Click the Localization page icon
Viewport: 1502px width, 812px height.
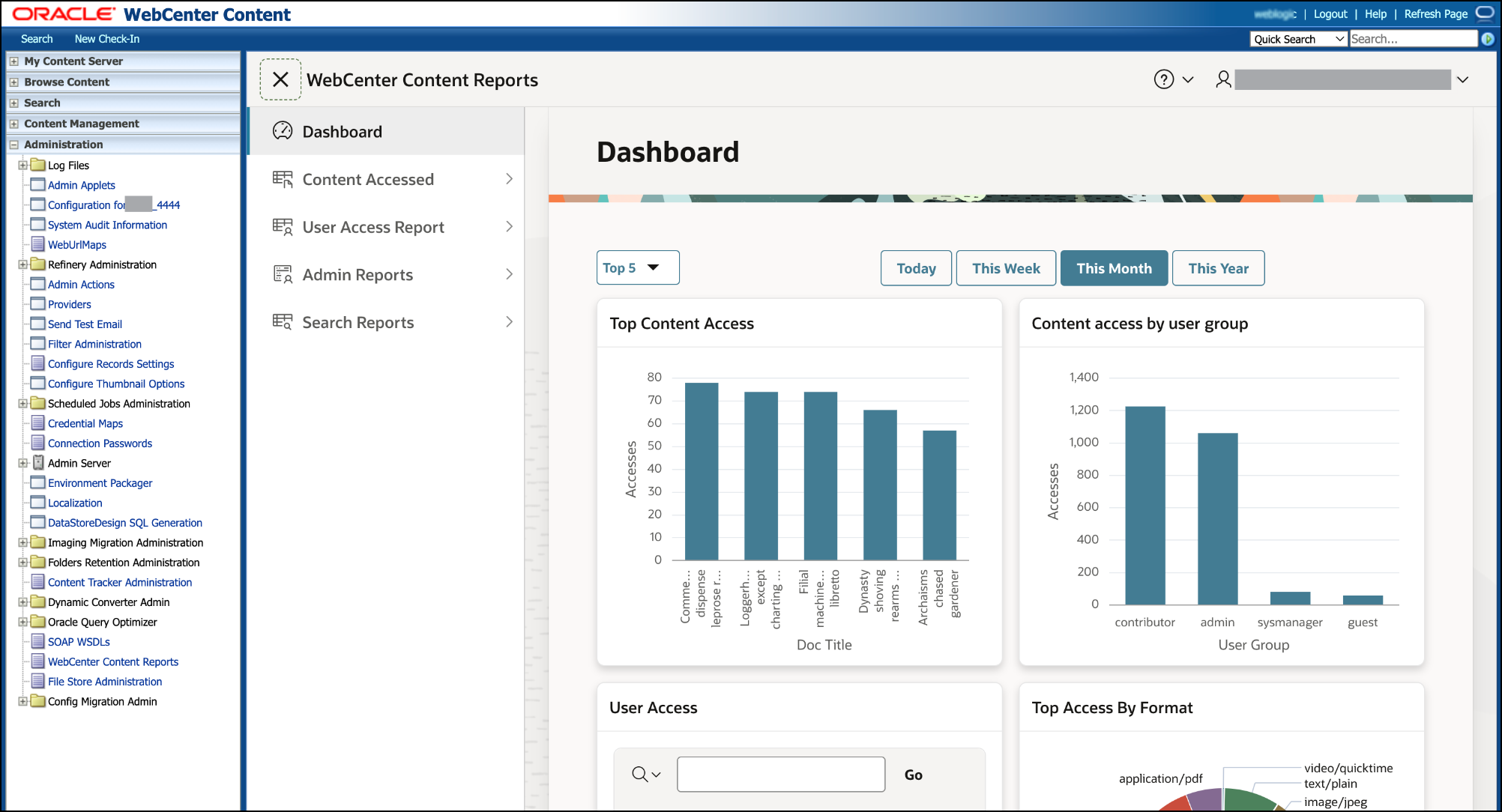click(x=37, y=503)
